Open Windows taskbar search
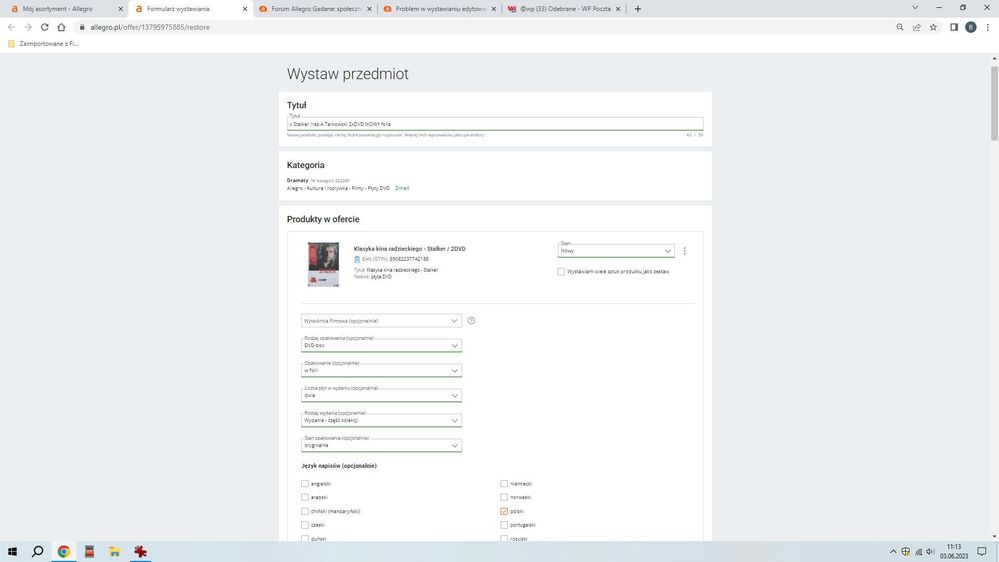Screen dimensions: 999x562 [x=38, y=551]
